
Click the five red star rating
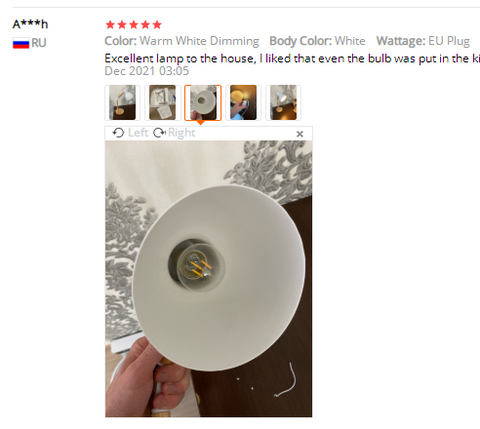(133, 25)
